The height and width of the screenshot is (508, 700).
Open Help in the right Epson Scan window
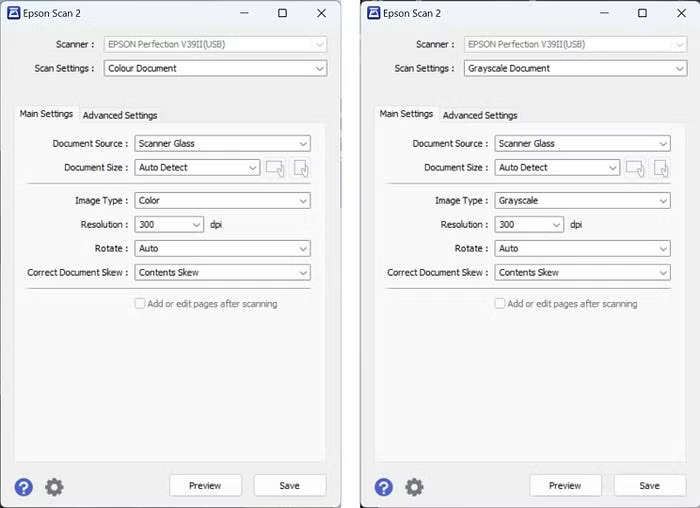pyautogui.click(x=383, y=487)
